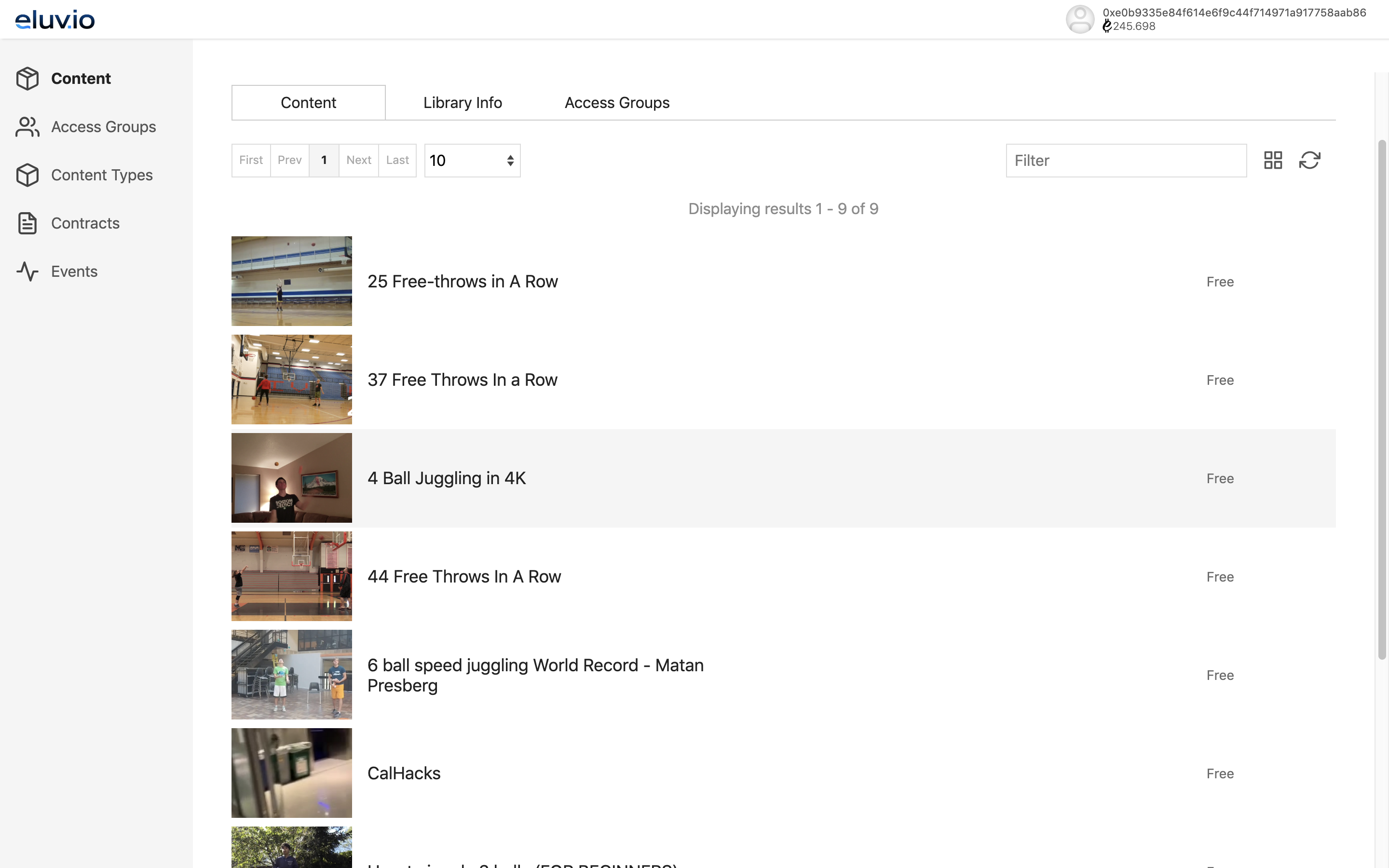The width and height of the screenshot is (1389, 868).
Task: Click the user profile avatar icon
Action: pos(1080,19)
